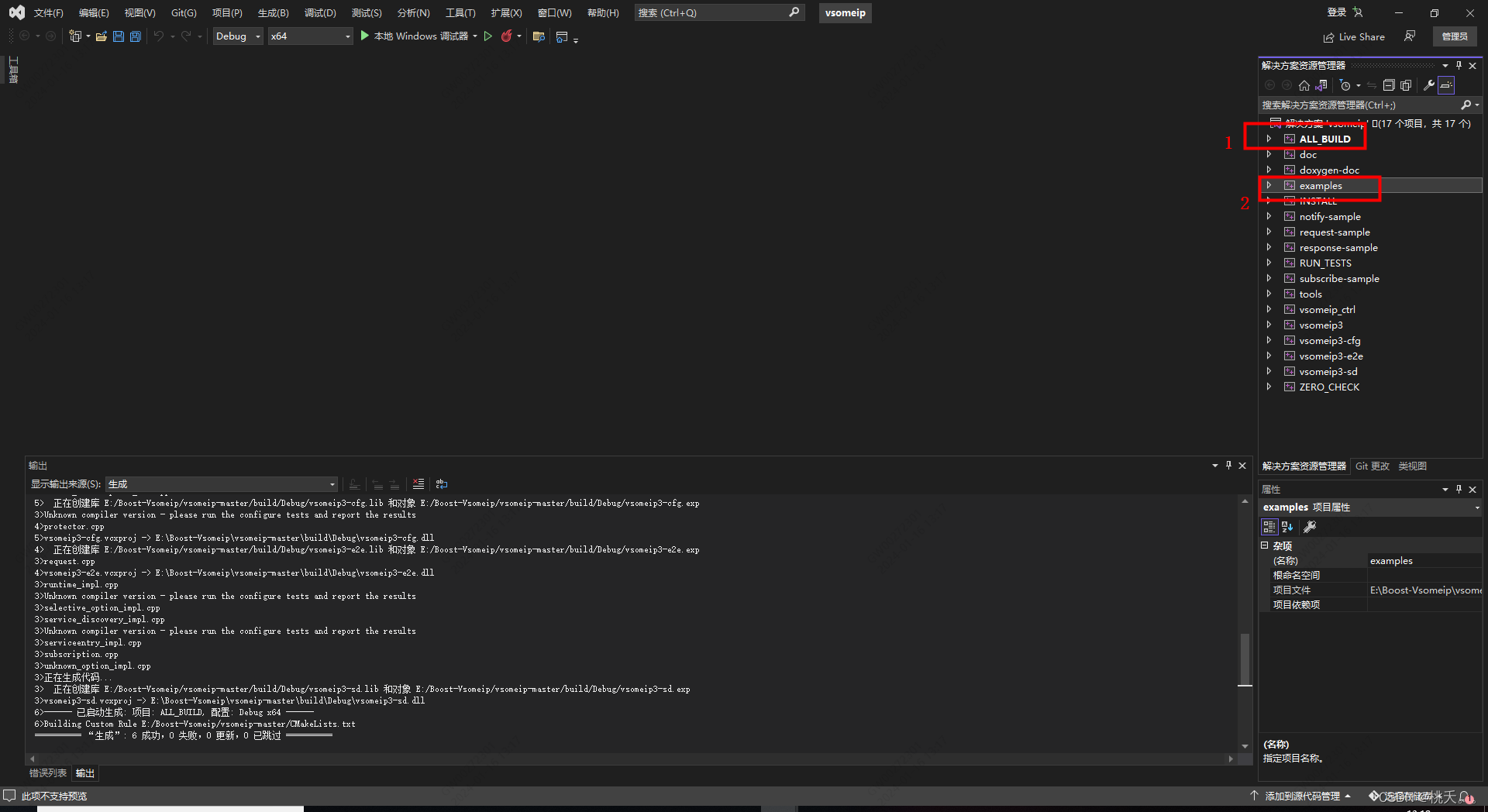Click the 管理员 button

1455,36
